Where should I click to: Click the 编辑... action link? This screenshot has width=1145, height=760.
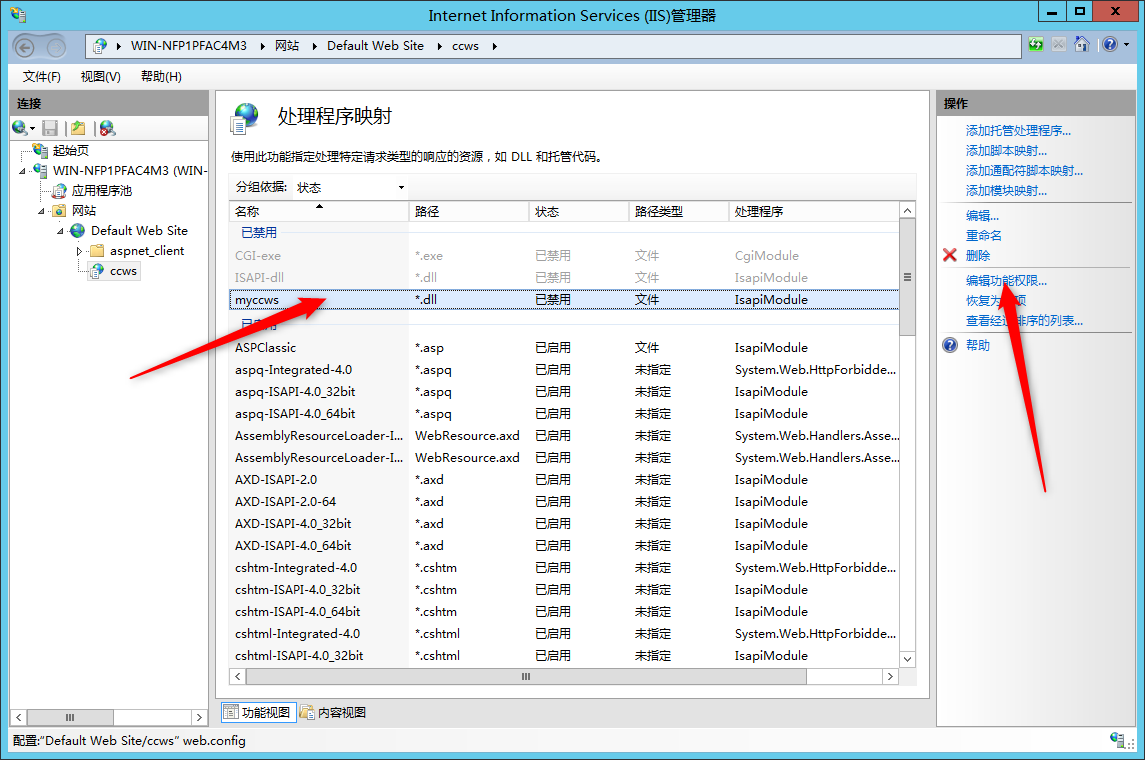[x=982, y=215]
